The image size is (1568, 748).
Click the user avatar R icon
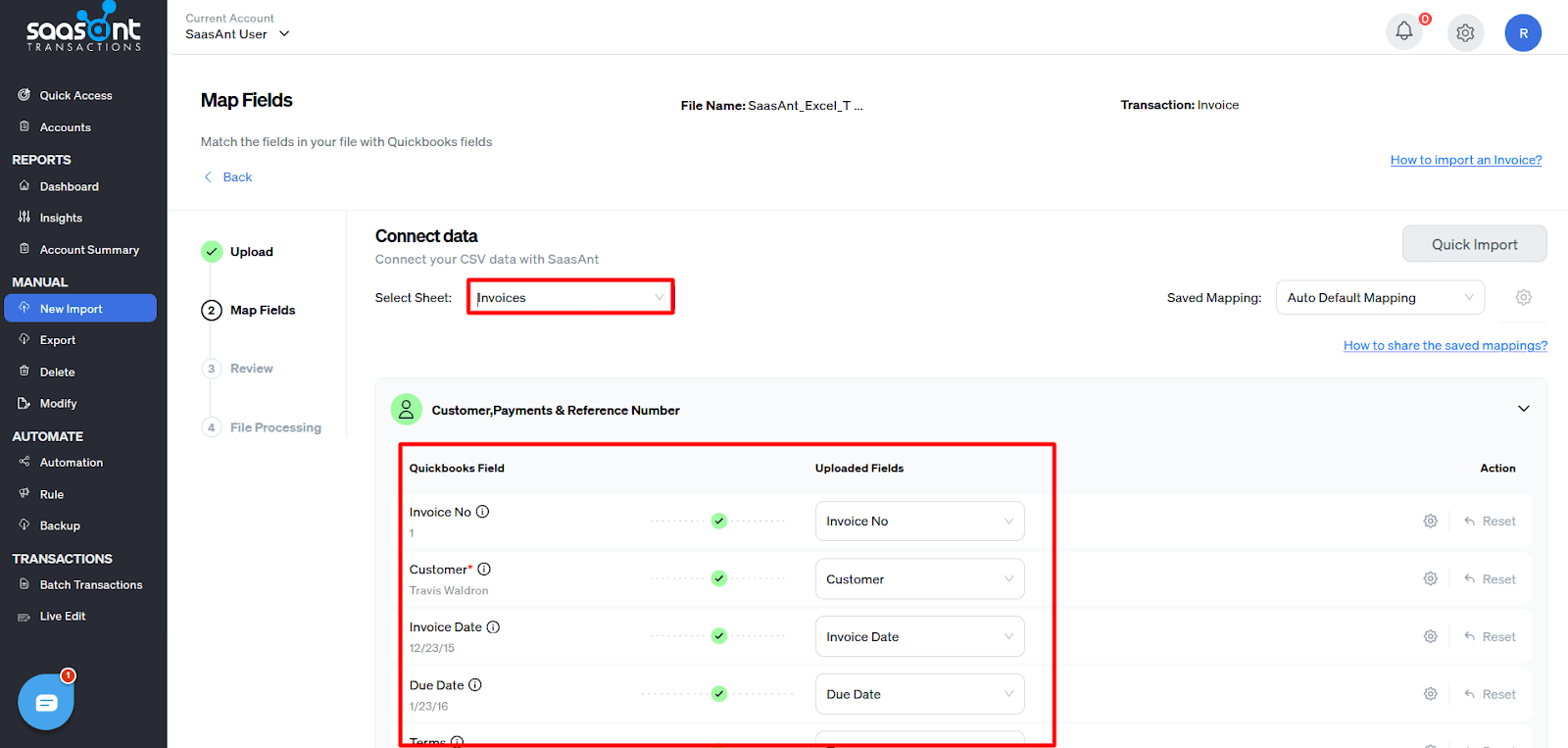click(x=1523, y=33)
